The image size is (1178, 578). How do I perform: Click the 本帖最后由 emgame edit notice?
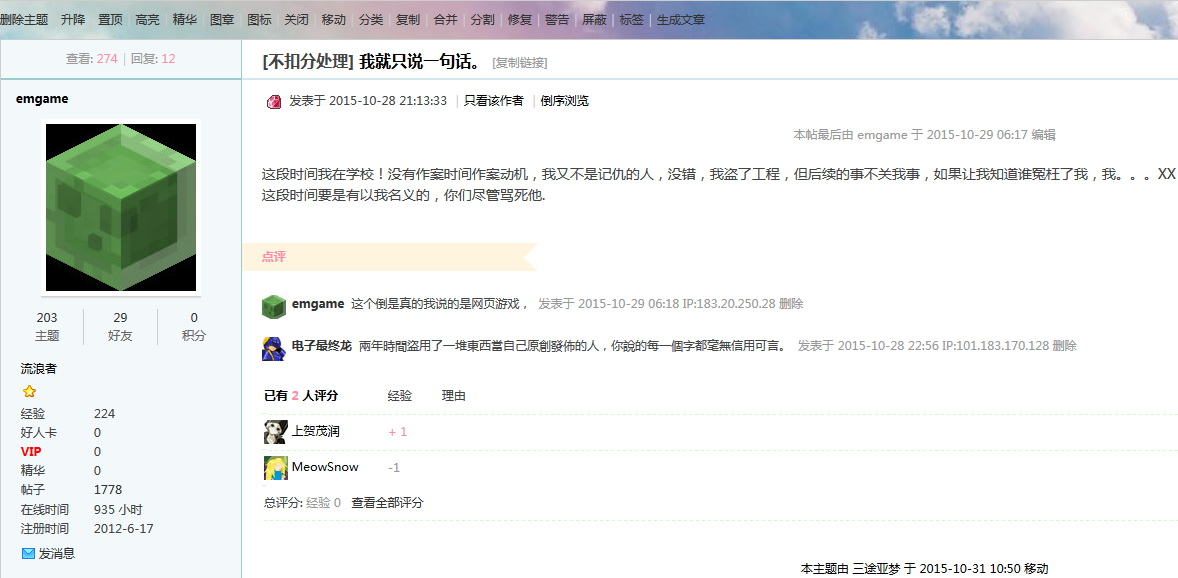pos(924,135)
